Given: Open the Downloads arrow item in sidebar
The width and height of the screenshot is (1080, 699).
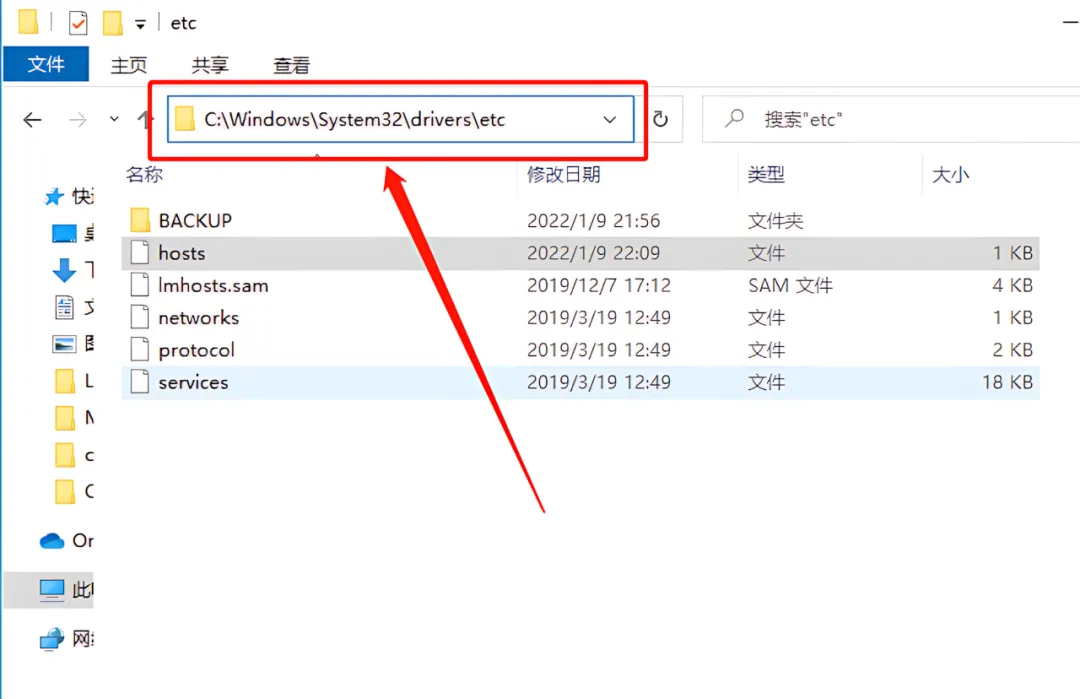Looking at the screenshot, I should point(64,270).
